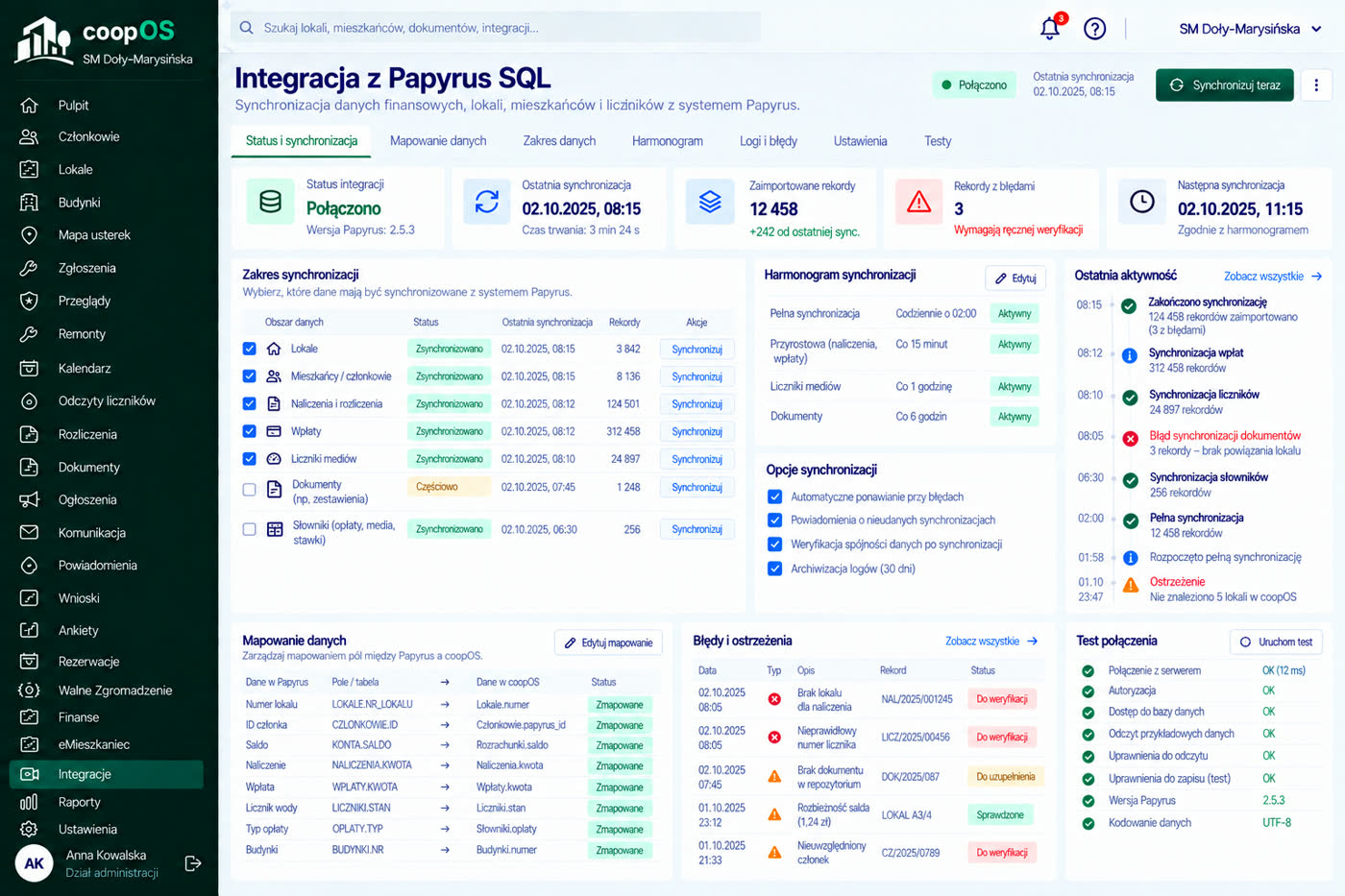1345x896 pixels.
Task: Click the Do weryfikacji status for NAL/2025/001245
Action: (1002, 699)
